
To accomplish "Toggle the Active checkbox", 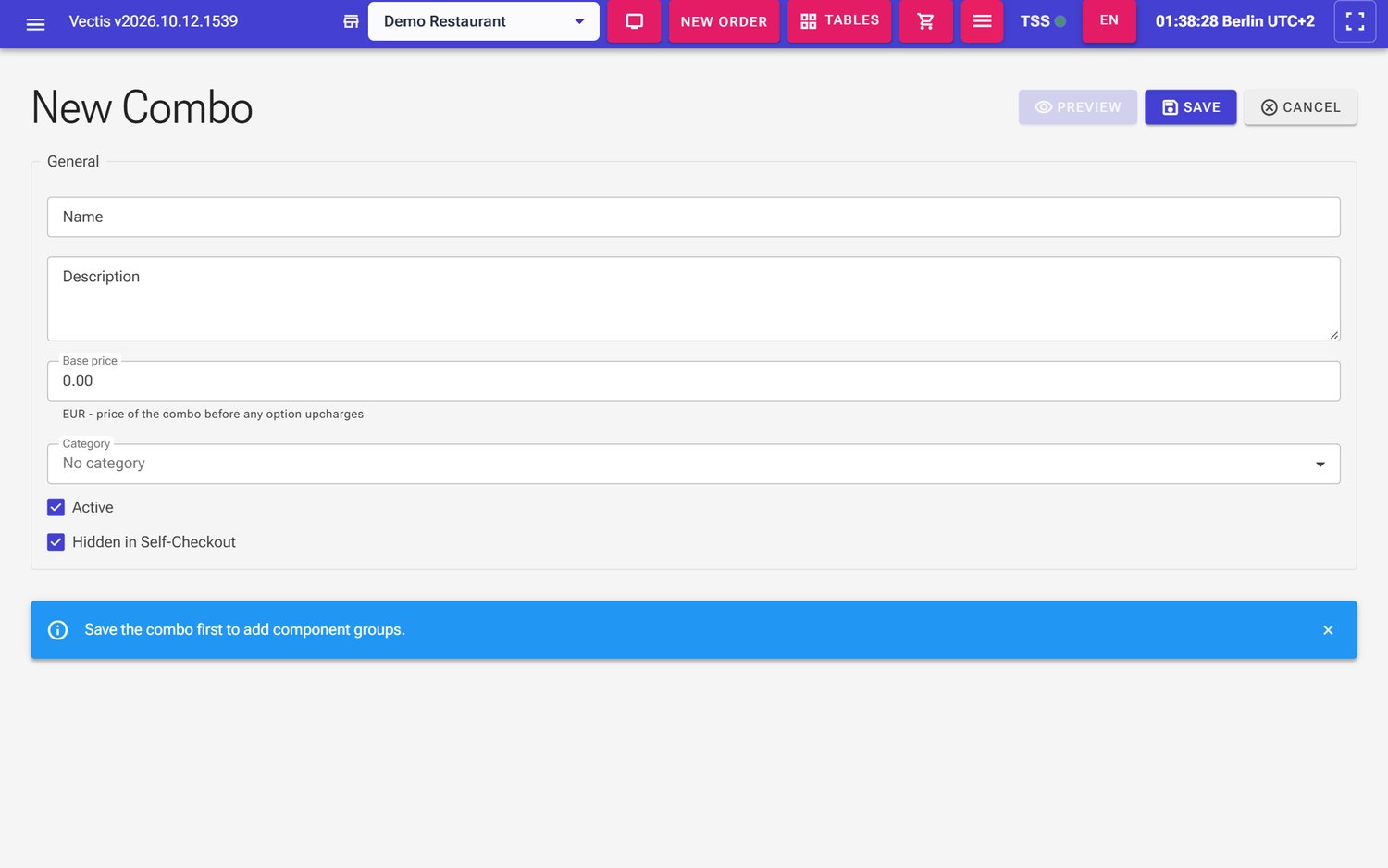I will 56,507.
